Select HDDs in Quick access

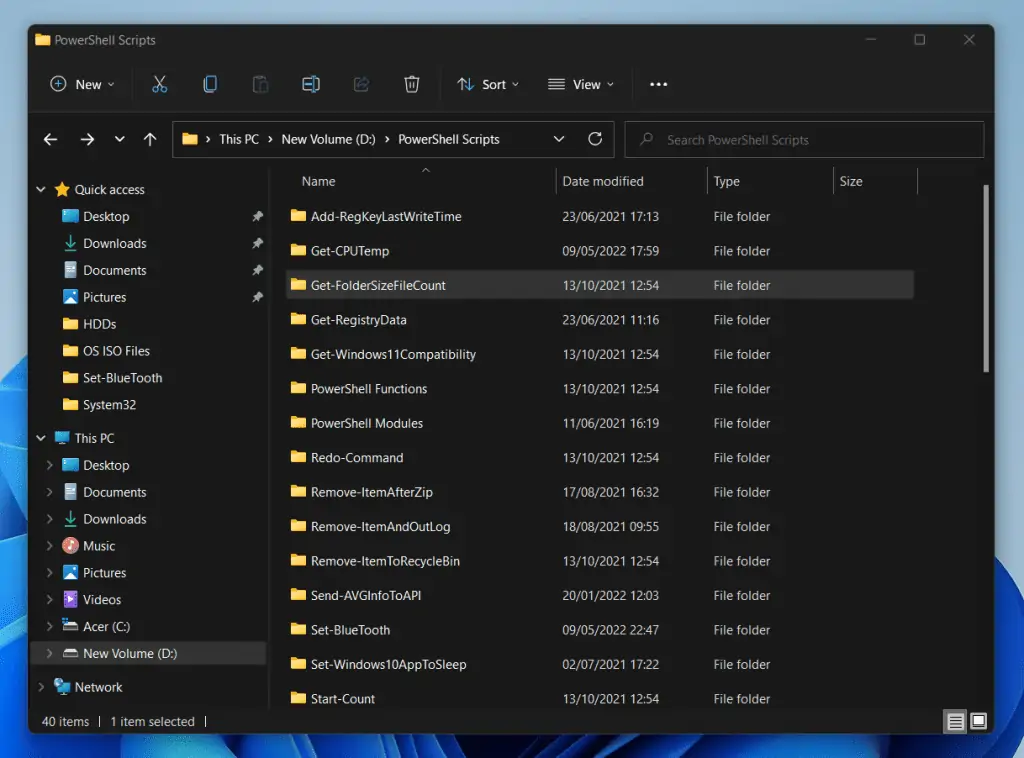pyautogui.click(x=99, y=324)
